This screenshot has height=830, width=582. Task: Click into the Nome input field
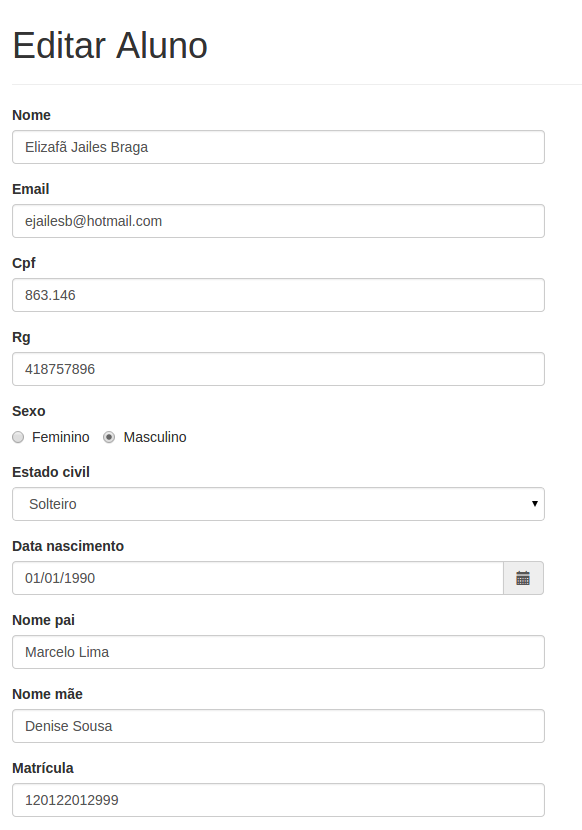[x=279, y=147]
